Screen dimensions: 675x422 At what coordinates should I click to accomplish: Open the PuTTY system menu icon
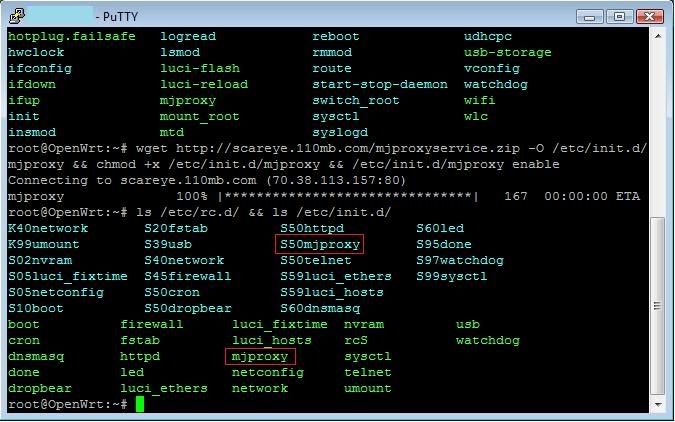[x=16, y=16]
